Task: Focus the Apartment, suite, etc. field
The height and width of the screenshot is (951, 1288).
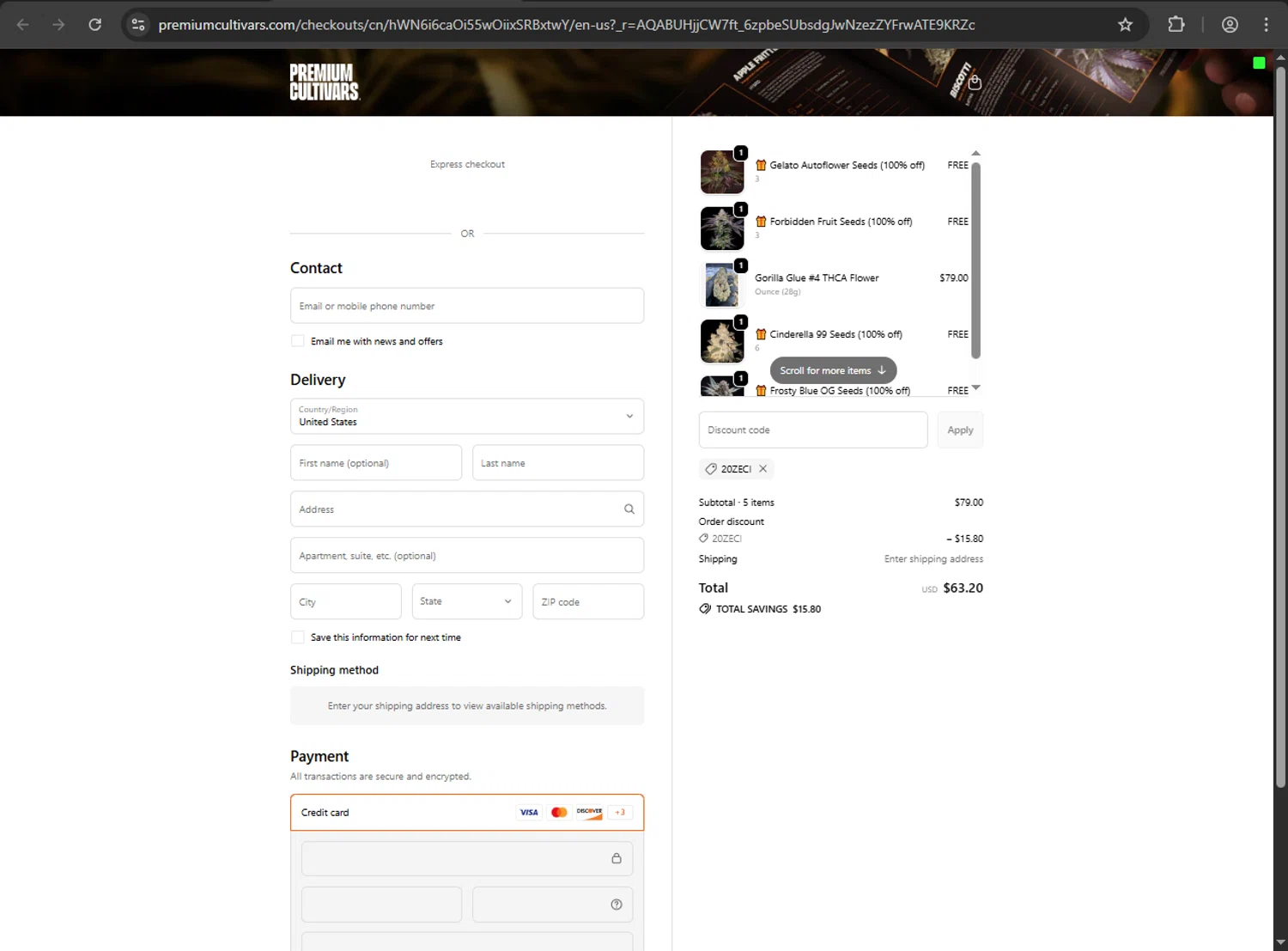Action: point(467,556)
